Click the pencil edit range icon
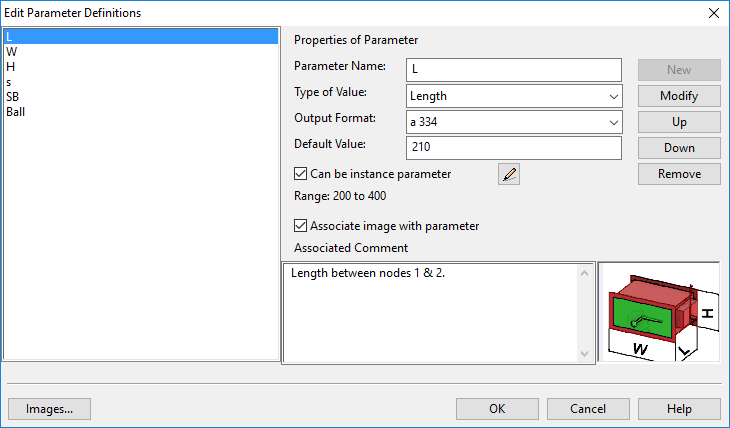The height and width of the screenshot is (428, 730). (x=509, y=175)
